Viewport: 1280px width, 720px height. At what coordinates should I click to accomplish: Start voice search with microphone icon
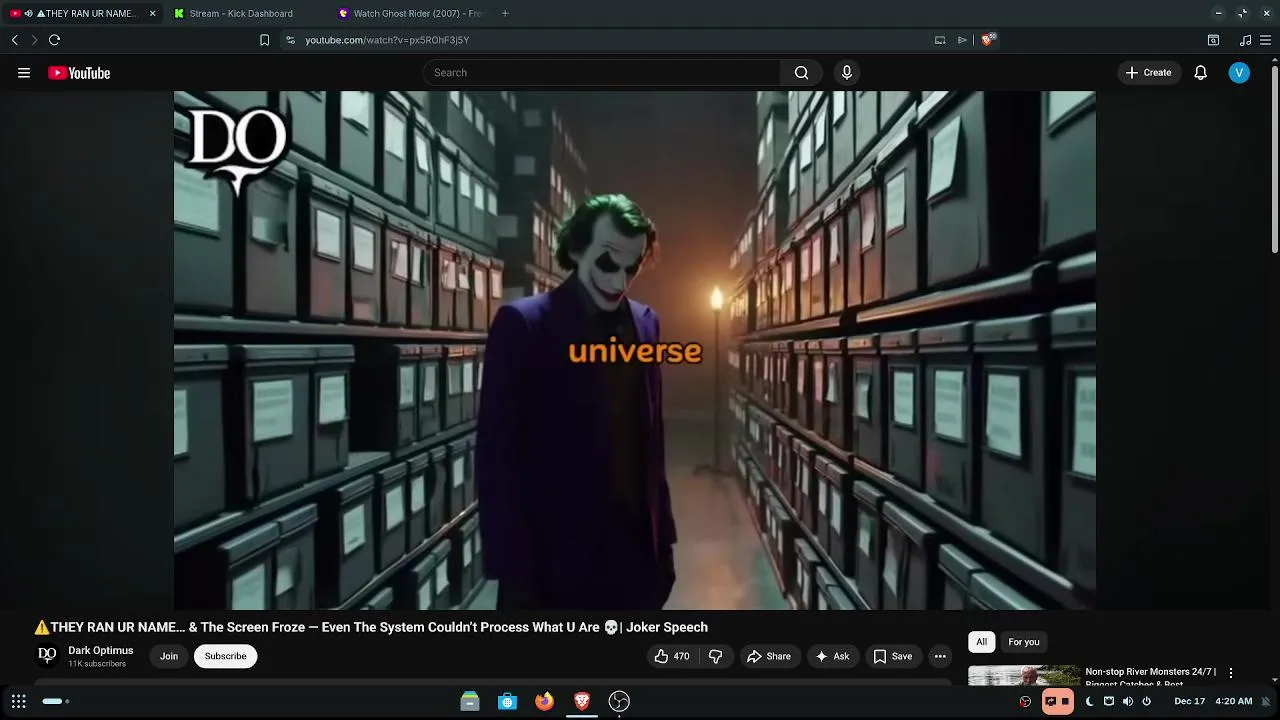click(847, 73)
